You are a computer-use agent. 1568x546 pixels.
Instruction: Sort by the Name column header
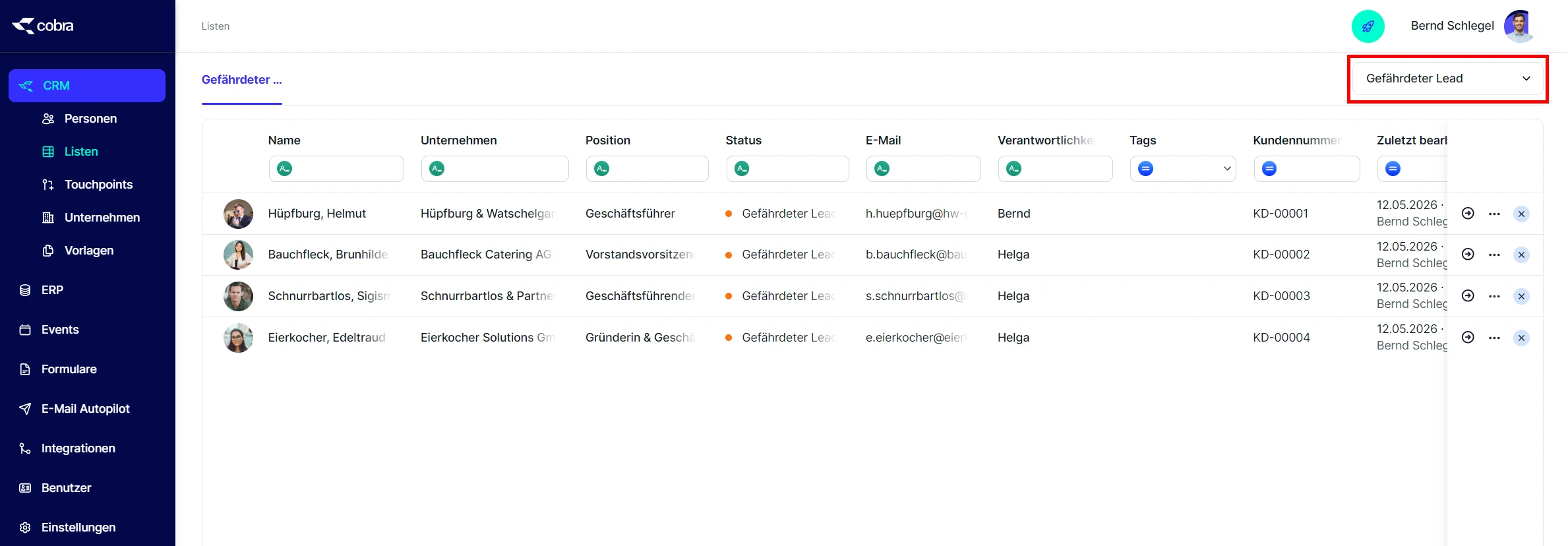[x=284, y=140]
